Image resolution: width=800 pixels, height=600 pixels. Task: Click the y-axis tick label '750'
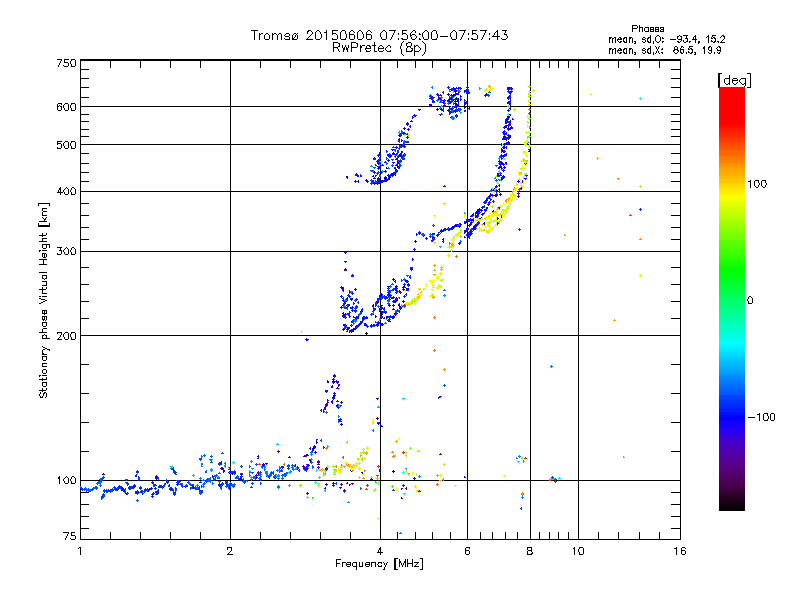click(x=66, y=63)
